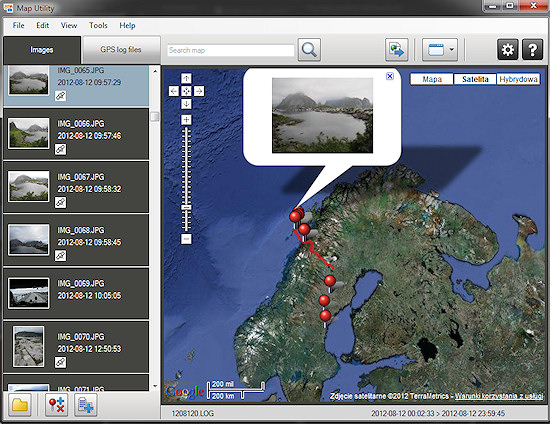Image resolution: width=550 pixels, height=424 pixels.
Task: Click link icon under IMG_0067.JPG
Action: point(60,202)
